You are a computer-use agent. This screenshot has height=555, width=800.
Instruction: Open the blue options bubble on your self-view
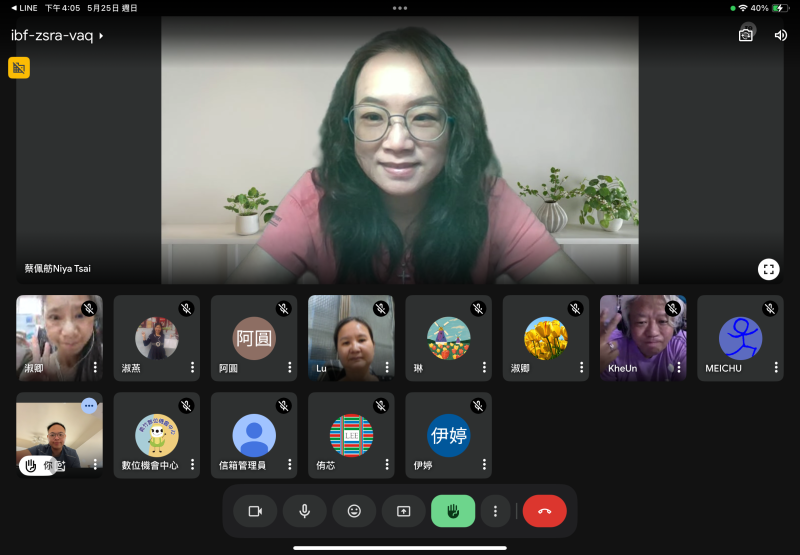pyautogui.click(x=89, y=405)
